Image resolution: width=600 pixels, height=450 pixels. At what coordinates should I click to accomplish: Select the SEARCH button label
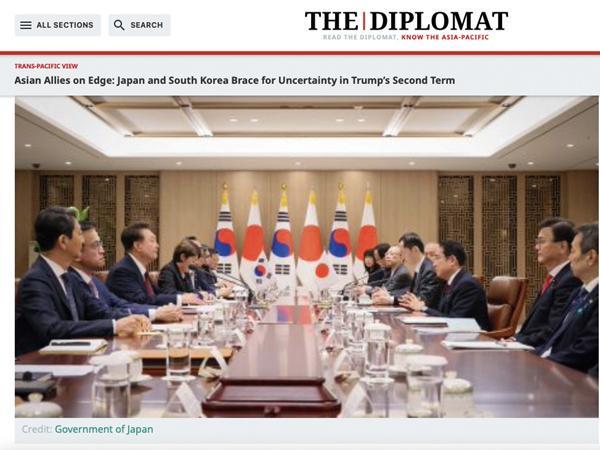pos(147,25)
